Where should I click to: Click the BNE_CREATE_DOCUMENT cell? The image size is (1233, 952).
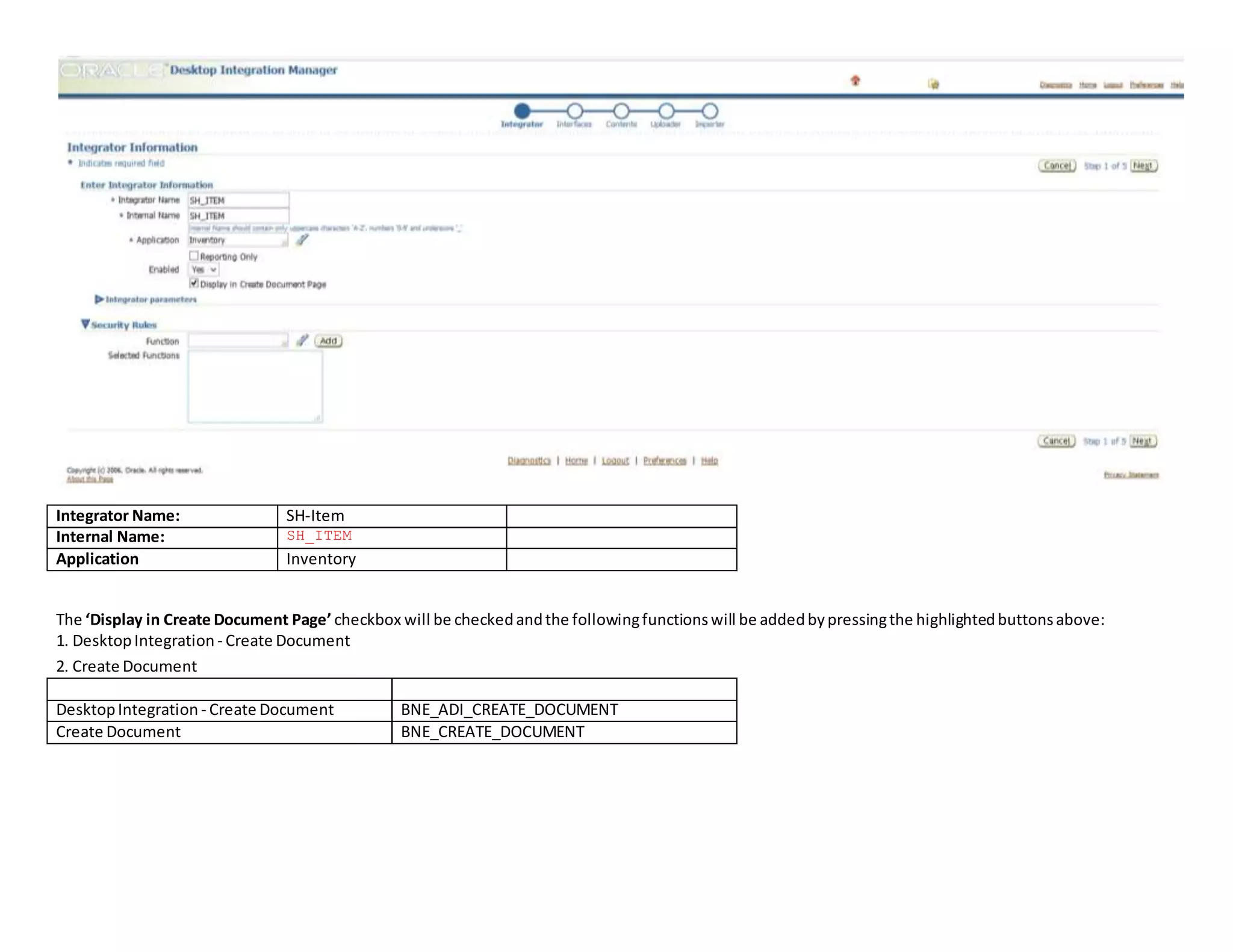click(x=564, y=732)
